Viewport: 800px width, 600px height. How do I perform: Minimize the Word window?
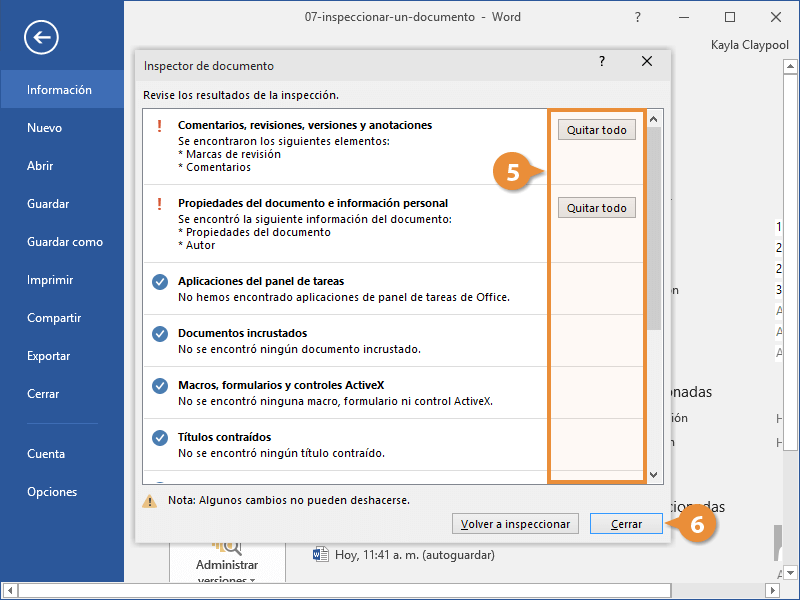[x=684, y=17]
